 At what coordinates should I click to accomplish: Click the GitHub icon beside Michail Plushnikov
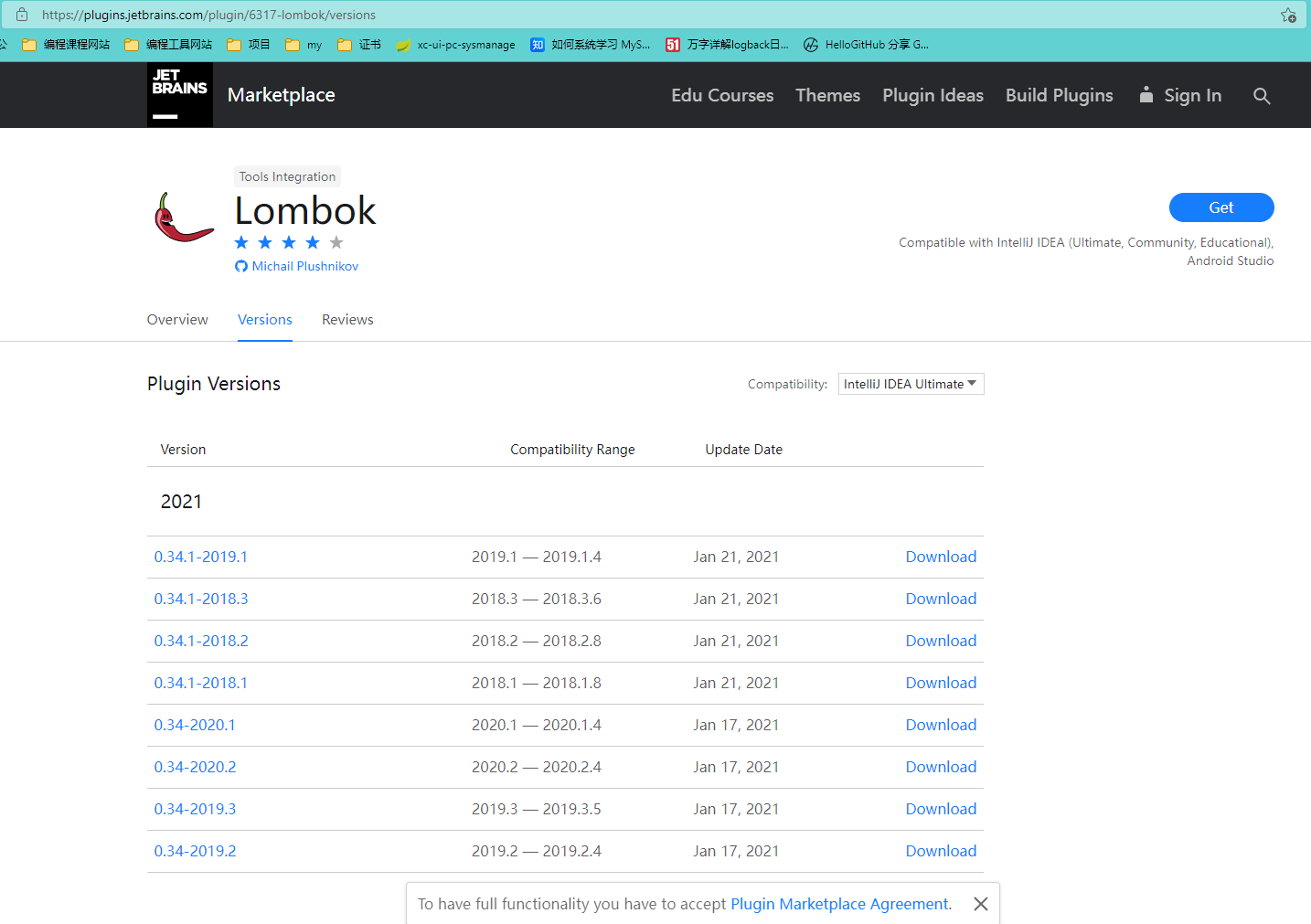(x=241, y=267)
